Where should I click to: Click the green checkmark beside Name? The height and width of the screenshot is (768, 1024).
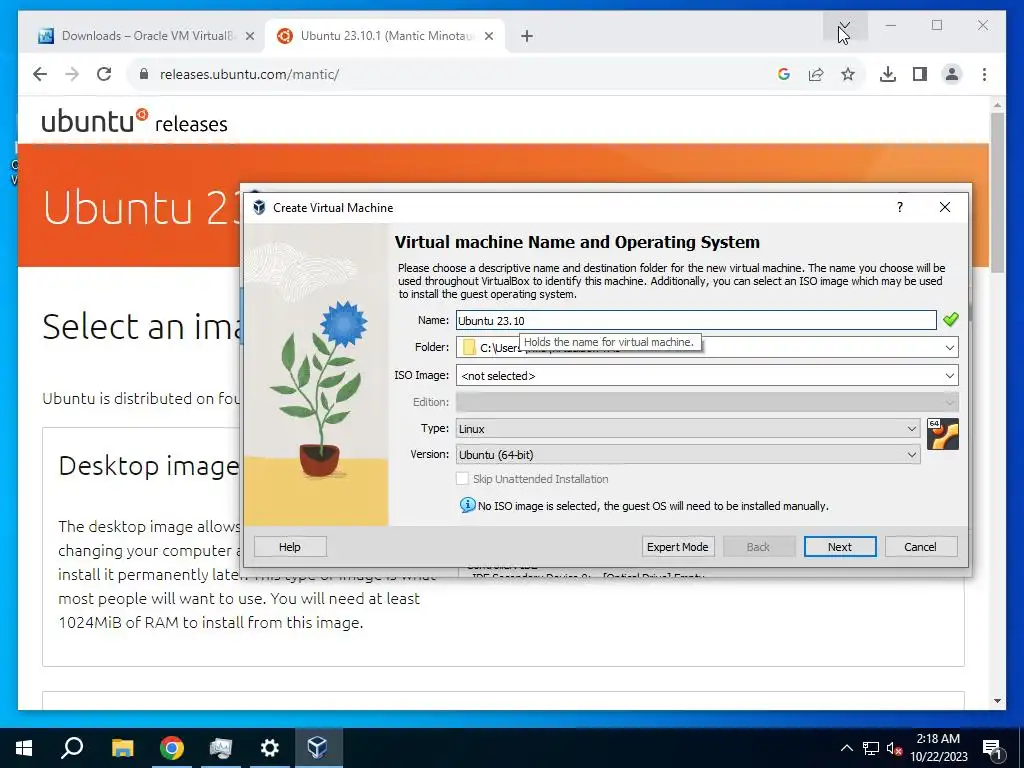pos(950,319)
